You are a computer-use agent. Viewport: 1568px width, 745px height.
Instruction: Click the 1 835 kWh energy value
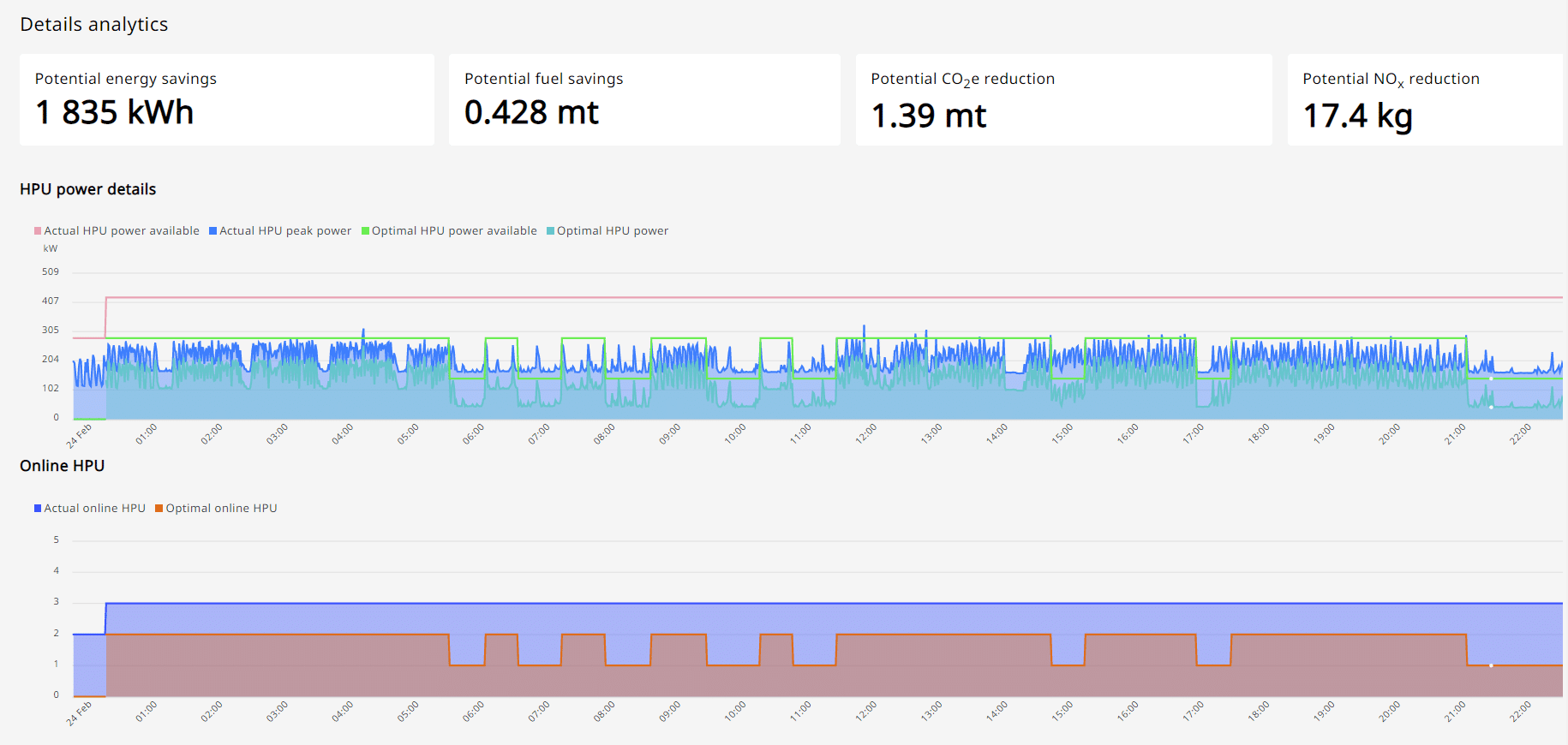(x=115, y=113)
